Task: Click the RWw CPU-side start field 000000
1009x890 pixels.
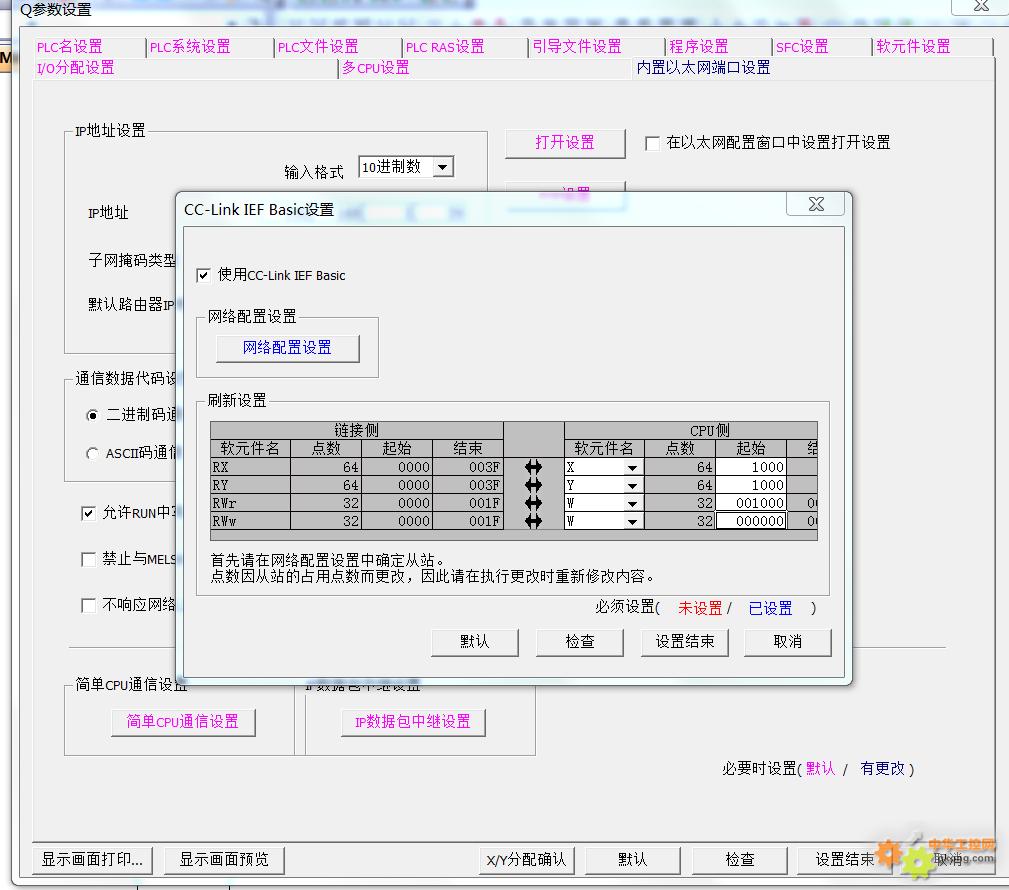Action: pyautogui.click(x=750, y=521)
